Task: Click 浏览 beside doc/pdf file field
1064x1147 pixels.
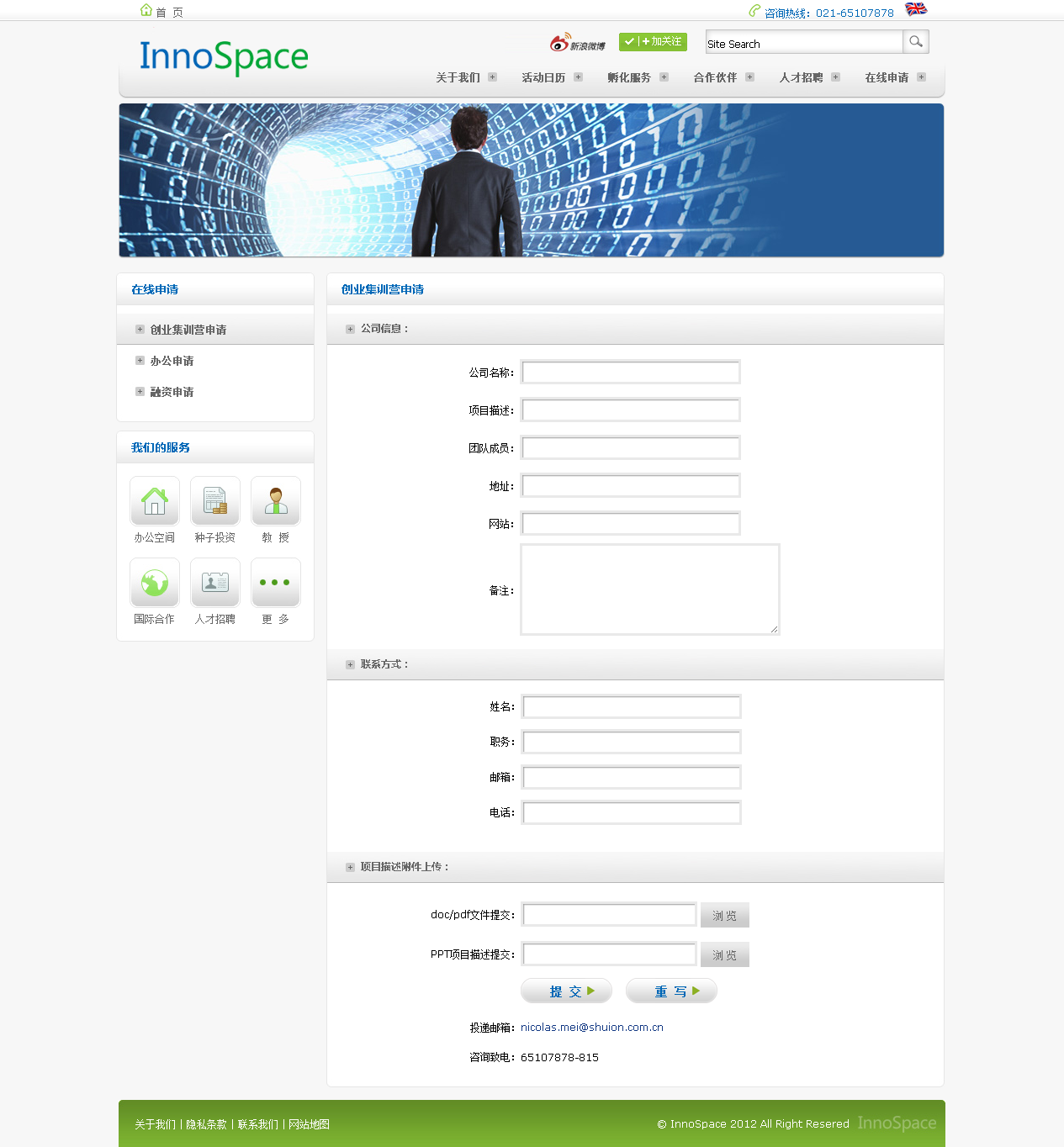Action: tap(724, 916)
